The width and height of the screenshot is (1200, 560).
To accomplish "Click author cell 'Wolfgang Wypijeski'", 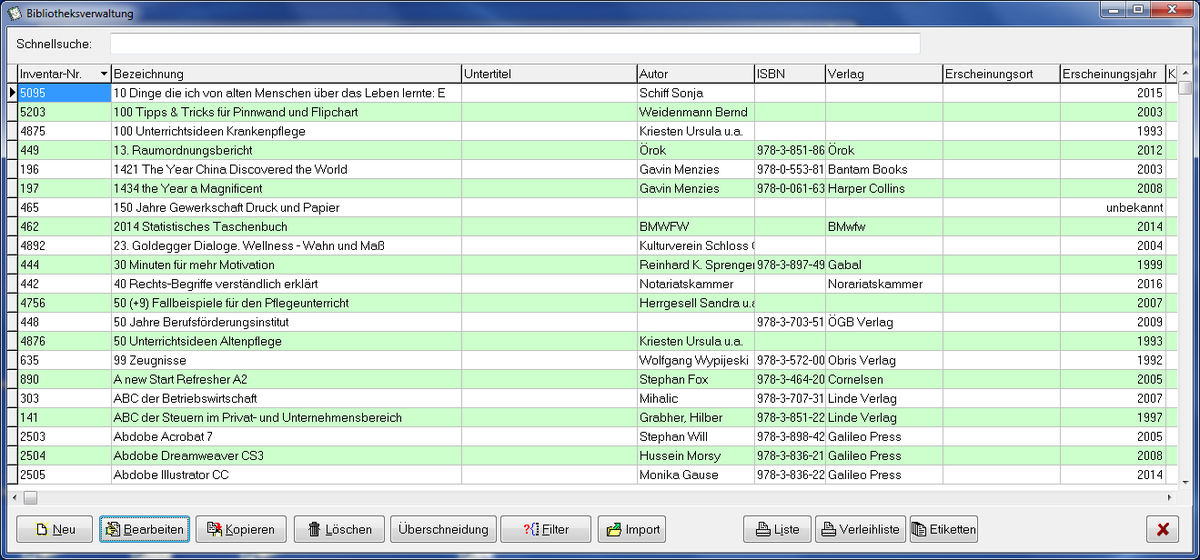I will point(696,360).
